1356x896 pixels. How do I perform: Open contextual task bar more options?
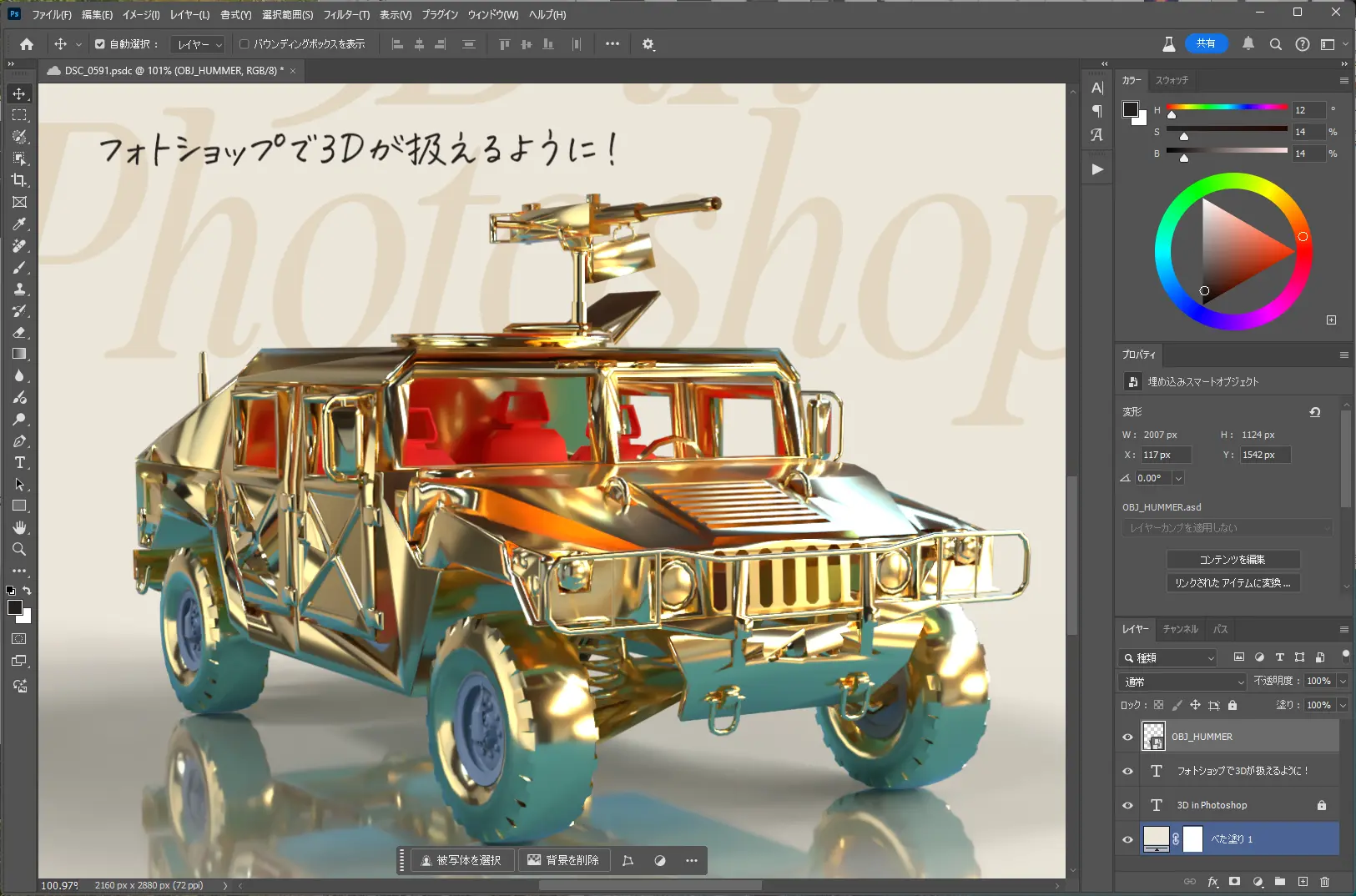click(692, 860)
